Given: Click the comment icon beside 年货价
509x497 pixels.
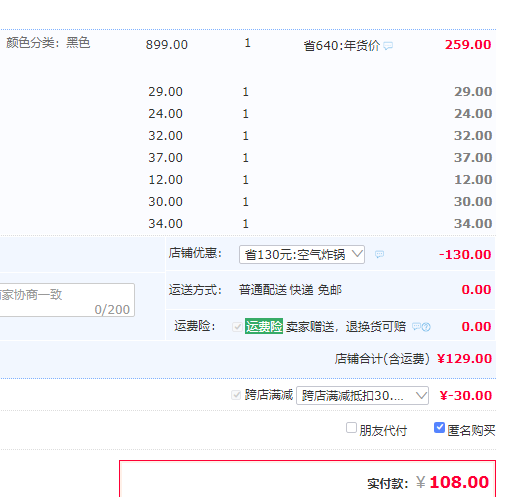Looking at the screenshot, I should [x=388, y=45].
